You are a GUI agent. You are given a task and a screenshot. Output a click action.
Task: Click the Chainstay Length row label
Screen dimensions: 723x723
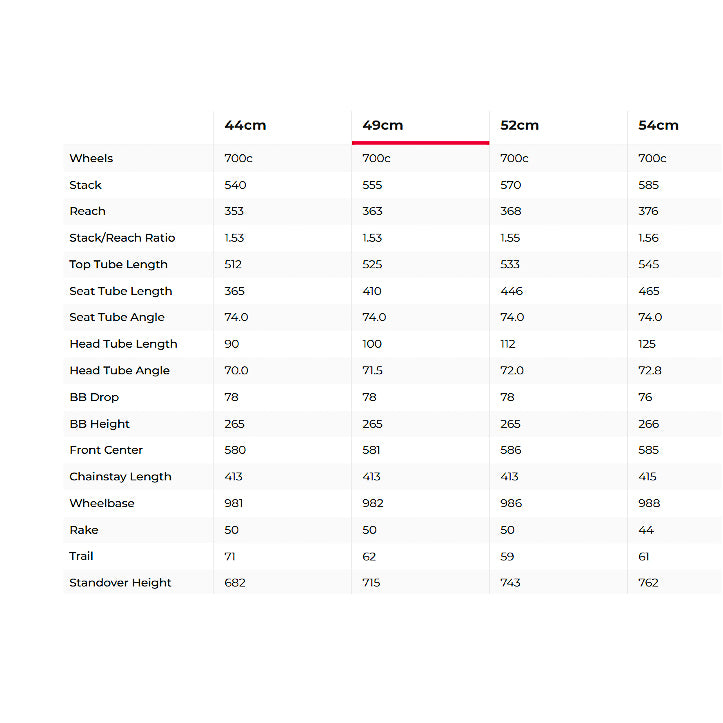click(120, 477)
